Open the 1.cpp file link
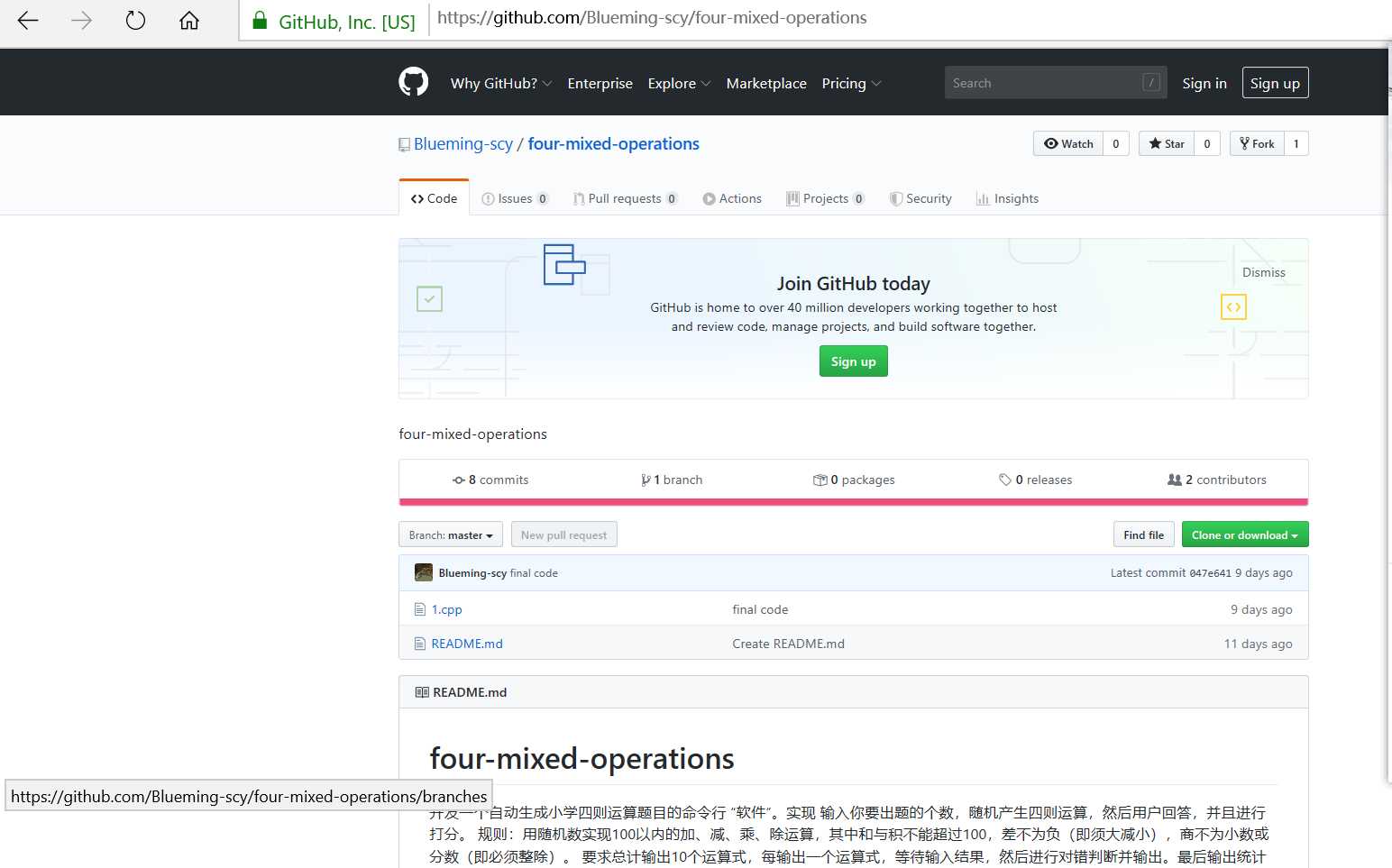This screenshot has height=868, width=1392. [x=446, y=609]
